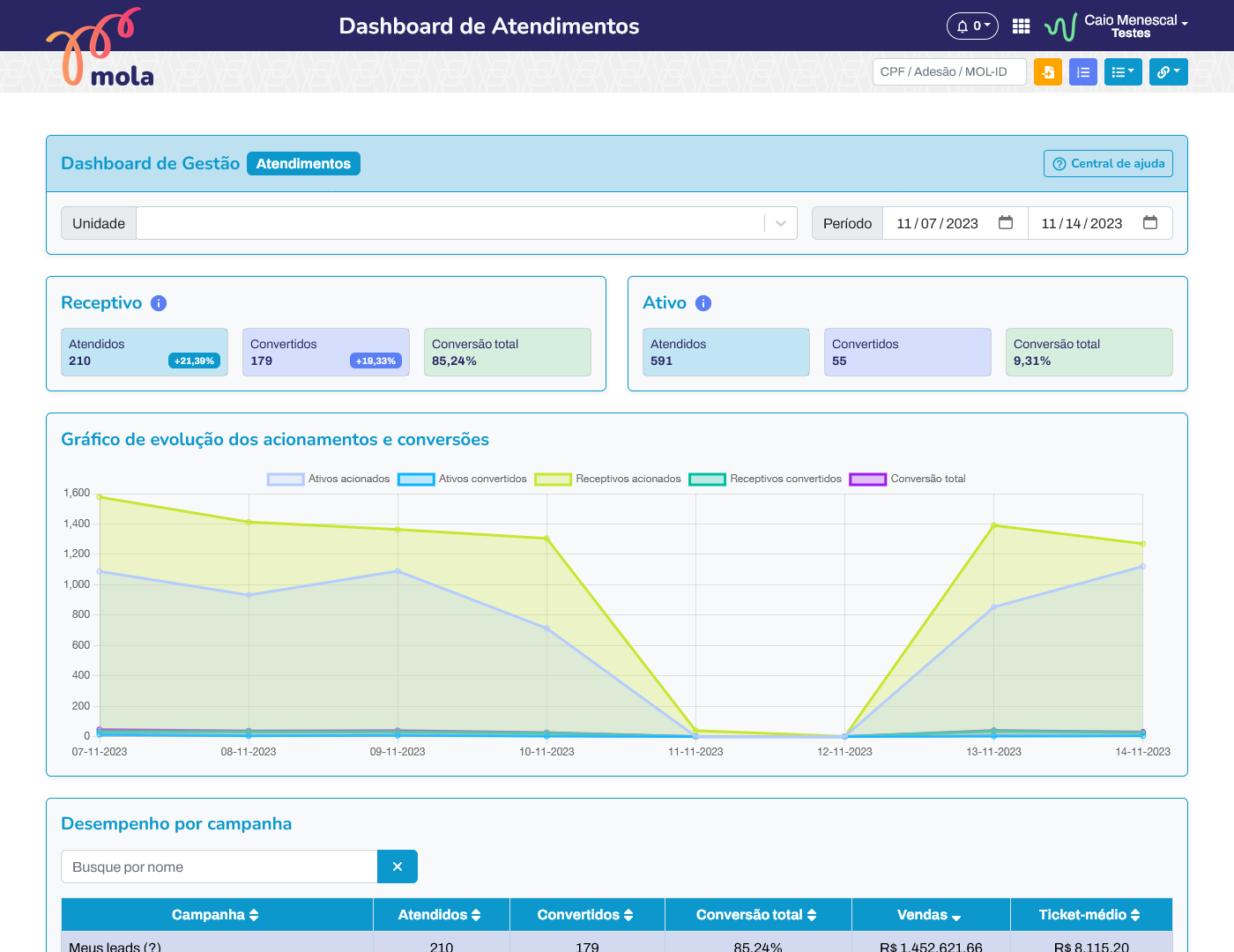
Task: Open the blue list dropdown button
Action: (x=1123, y=72)
